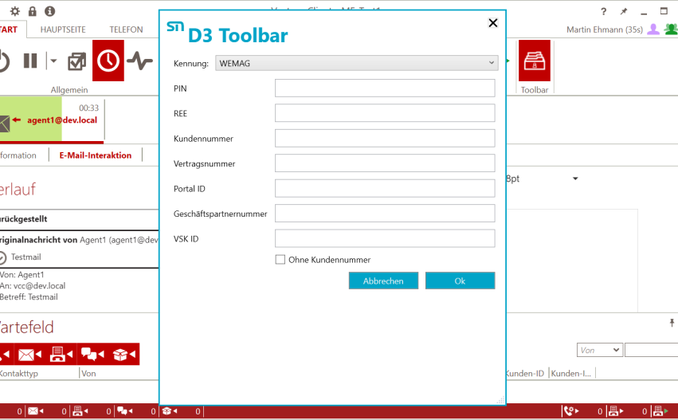Expand the dropdown arrow next to pause

53,62
